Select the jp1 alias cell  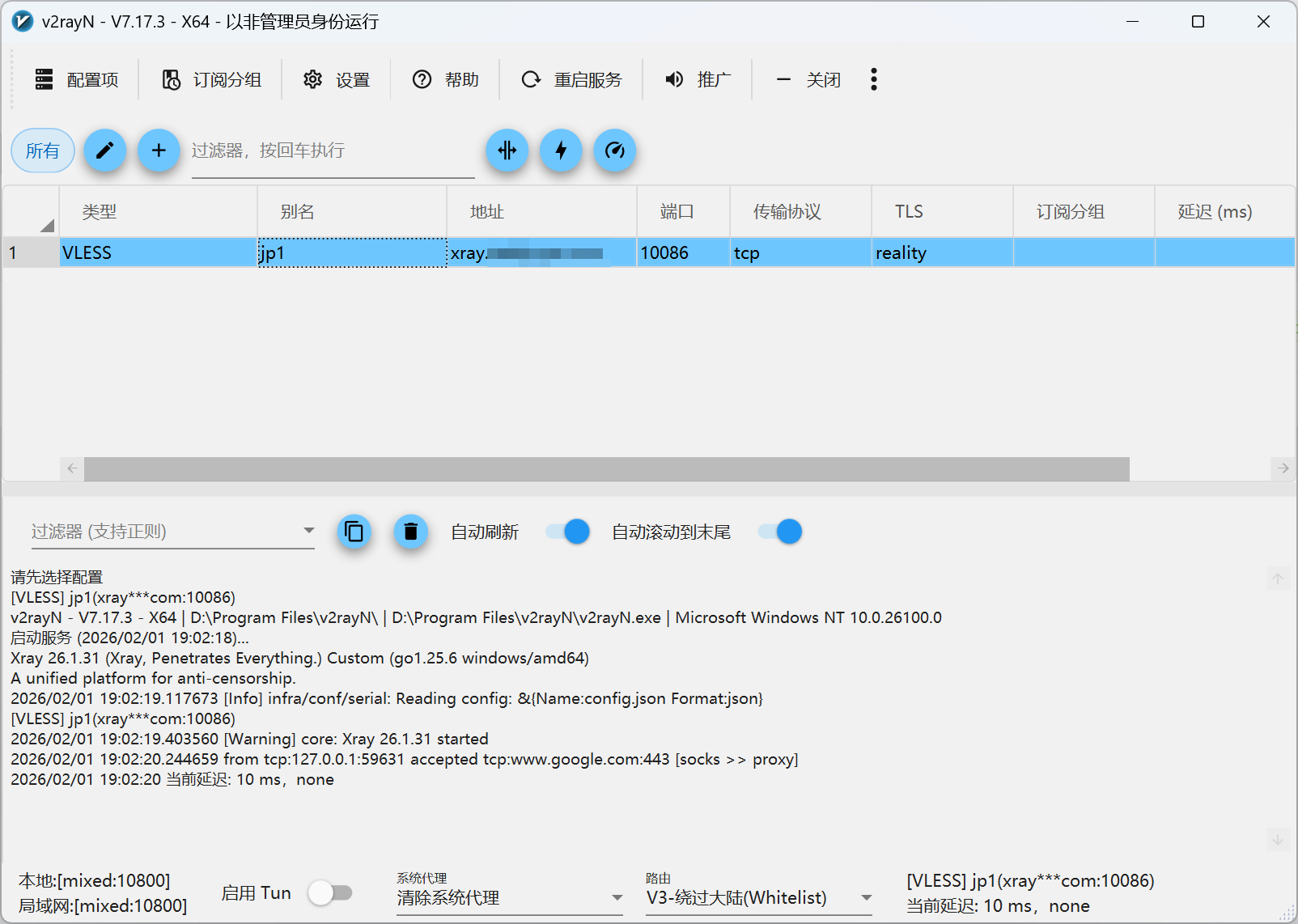click(x=352, y=252)
